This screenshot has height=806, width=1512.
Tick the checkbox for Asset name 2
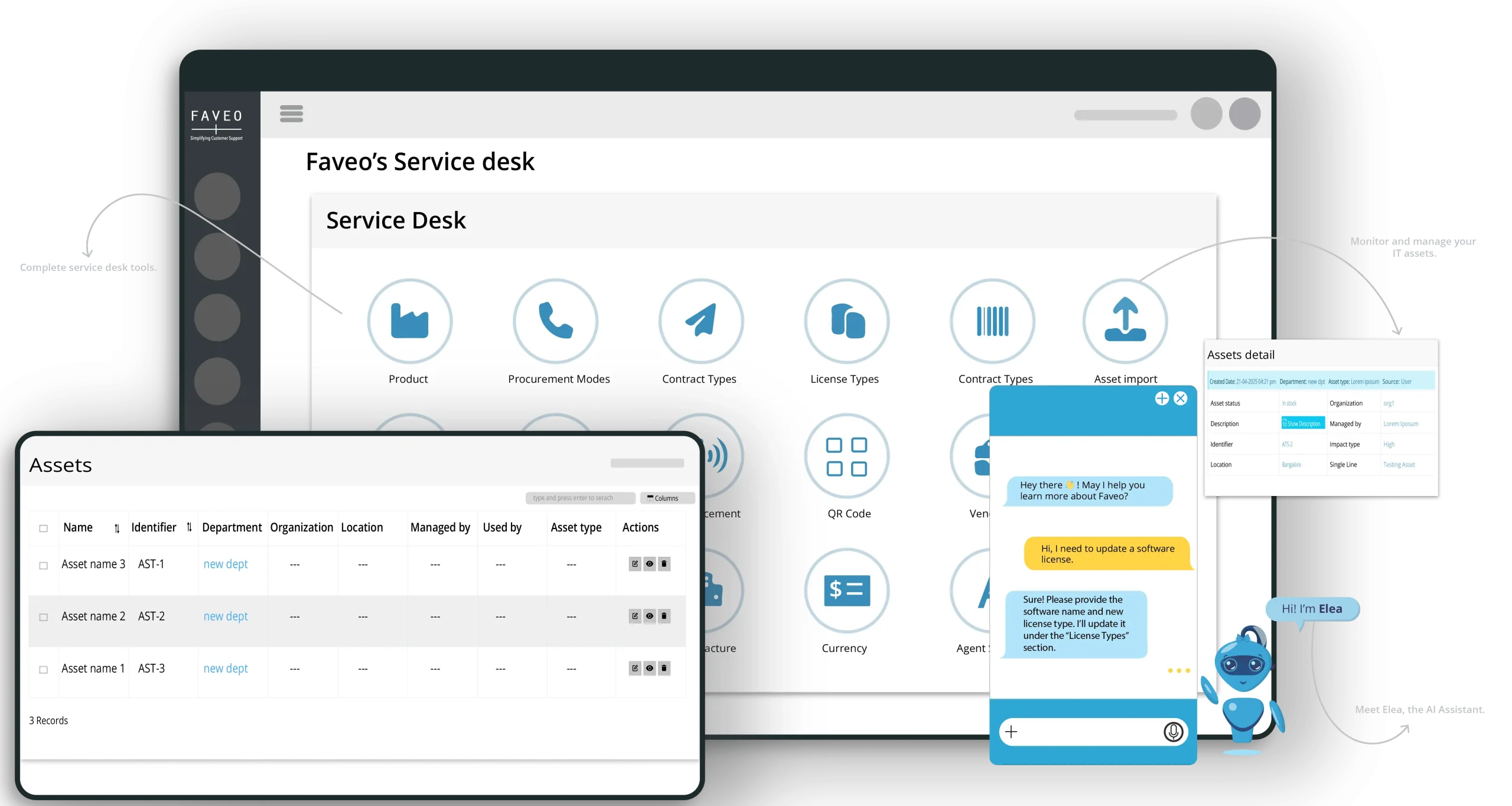coord(43,617)
